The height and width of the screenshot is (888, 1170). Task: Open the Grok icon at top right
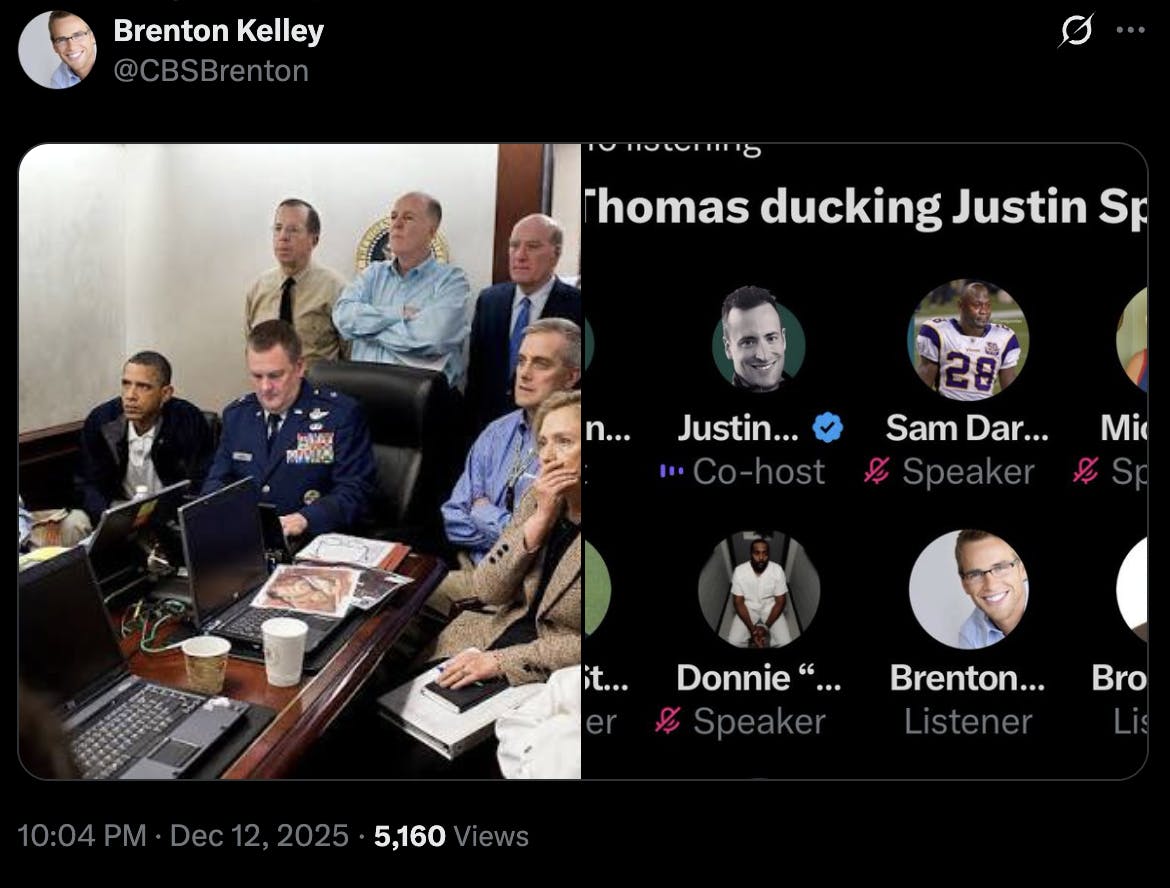point(1076,31)
